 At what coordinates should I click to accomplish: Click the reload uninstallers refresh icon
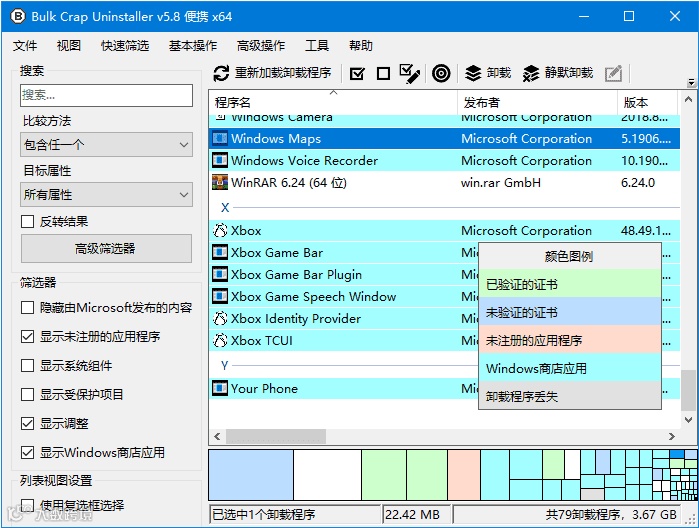coord(221,73)
